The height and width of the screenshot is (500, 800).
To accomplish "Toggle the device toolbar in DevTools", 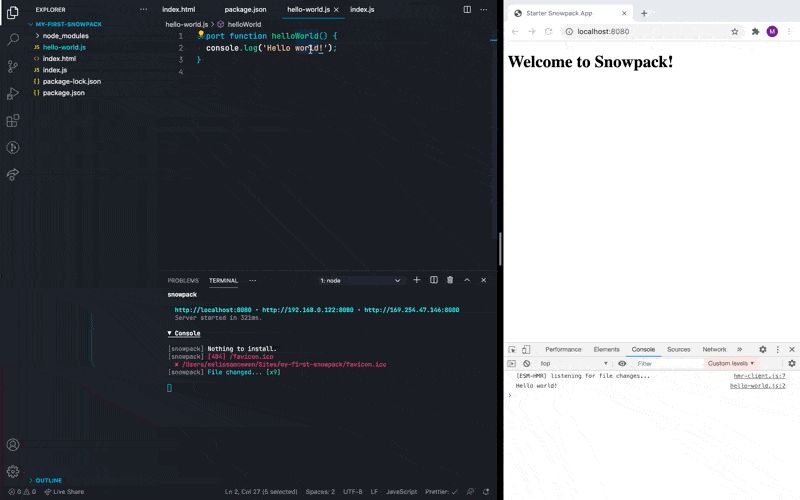I will (x=526, y=349).
